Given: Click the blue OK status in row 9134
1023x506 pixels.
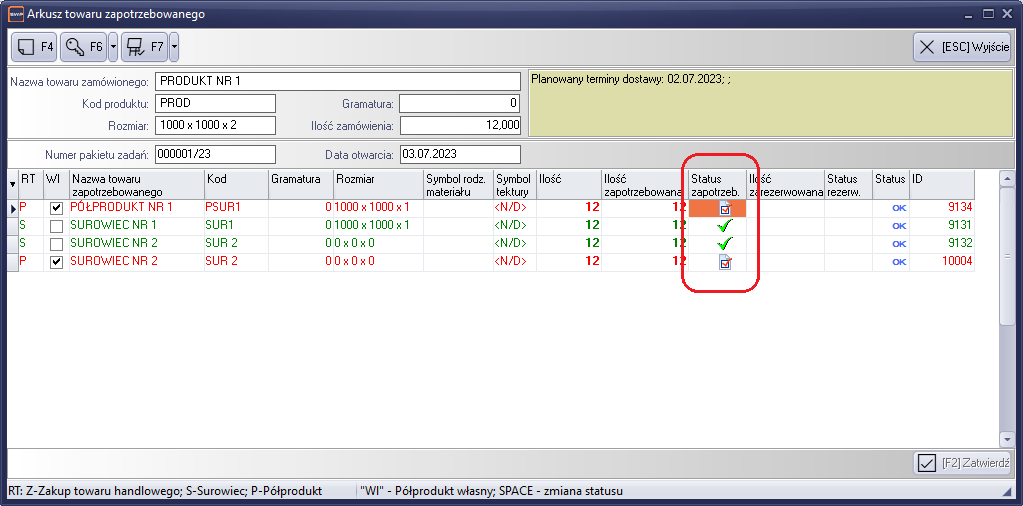Looking at the screenshot, I should tap(898, 208).
